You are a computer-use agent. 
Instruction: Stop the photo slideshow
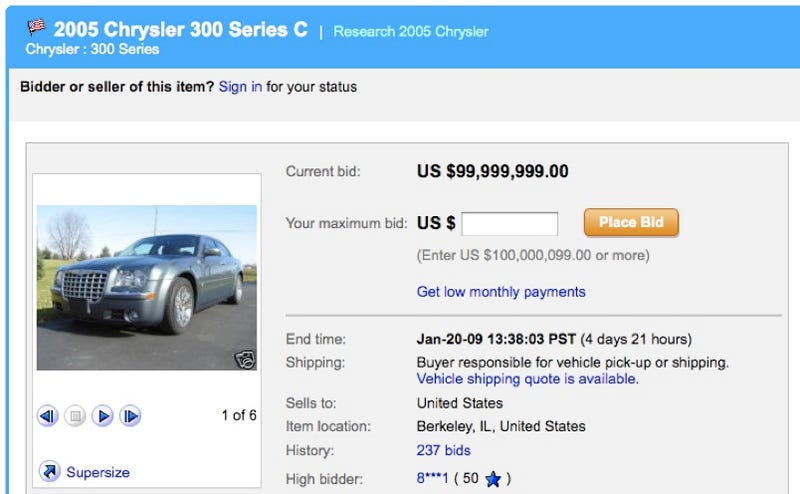(75, 416)
